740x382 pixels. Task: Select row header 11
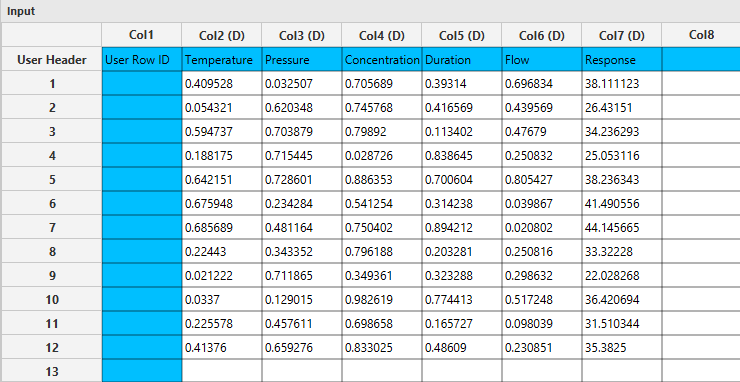[52, 323]
